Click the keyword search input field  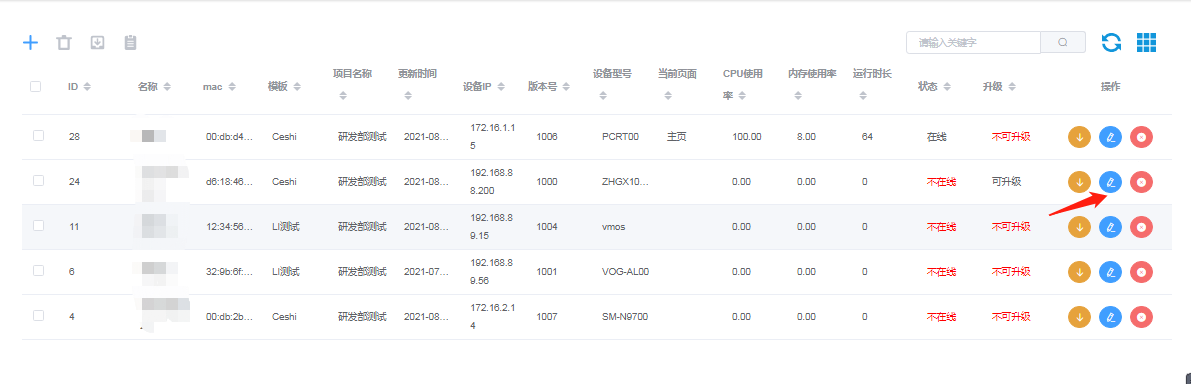pyautogui.click(x=973, y=42)
